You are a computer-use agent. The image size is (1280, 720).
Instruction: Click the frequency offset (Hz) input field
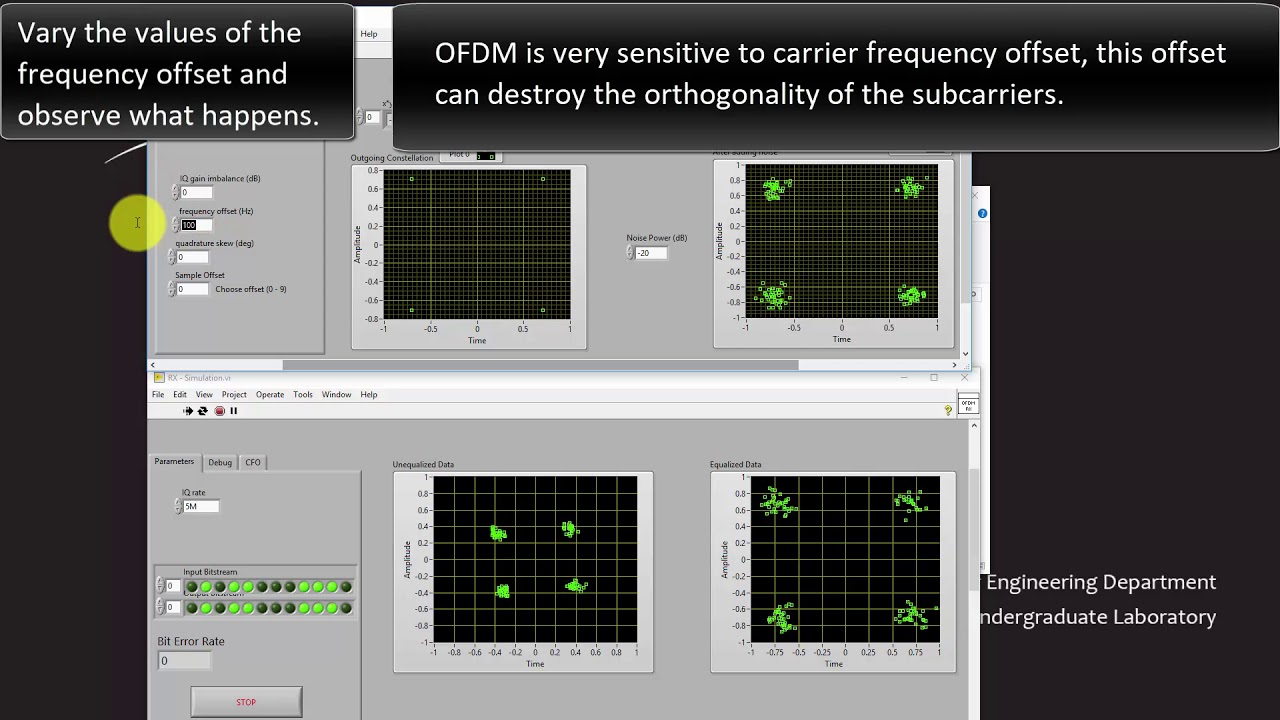pyautogui.click(x=195, y=225)
